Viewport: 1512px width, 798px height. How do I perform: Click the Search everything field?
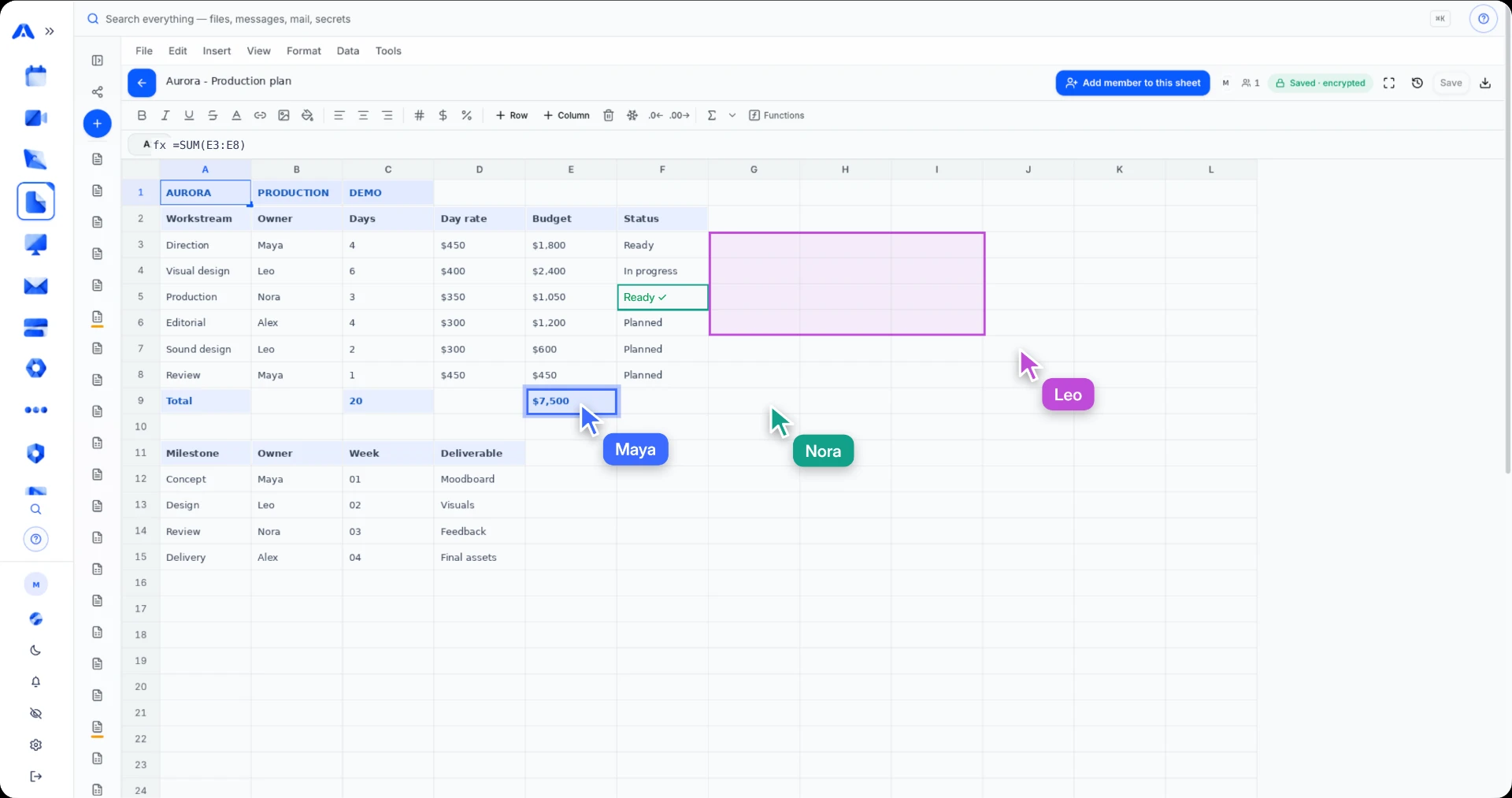(x=228, y=19)
